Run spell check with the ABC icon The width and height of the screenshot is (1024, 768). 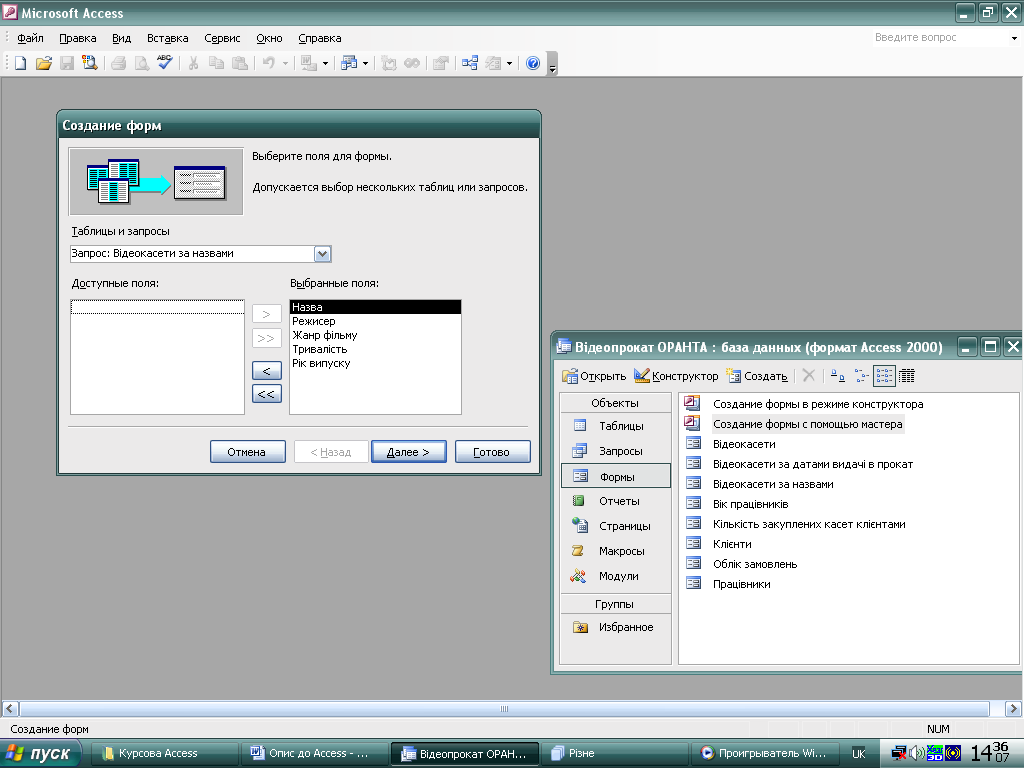pos(165,63)
